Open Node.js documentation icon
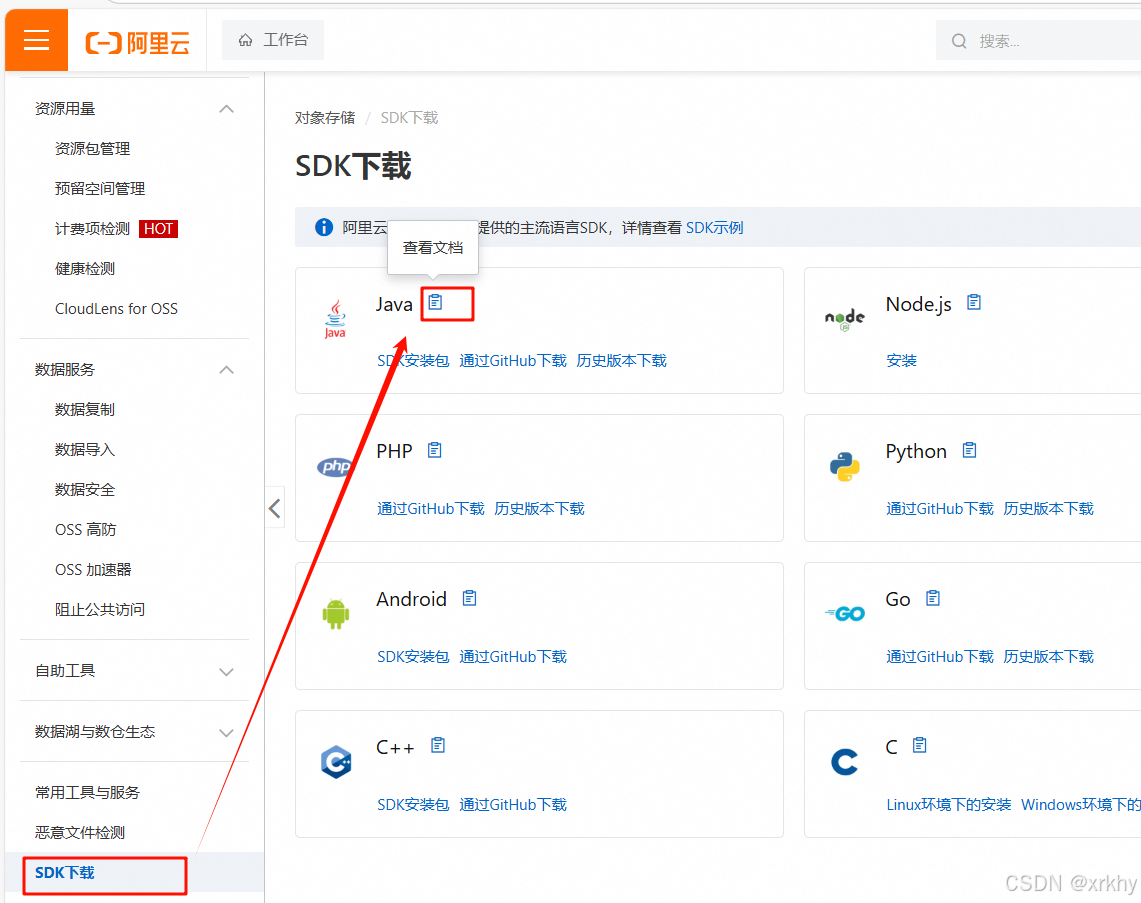 pos(974,302)
